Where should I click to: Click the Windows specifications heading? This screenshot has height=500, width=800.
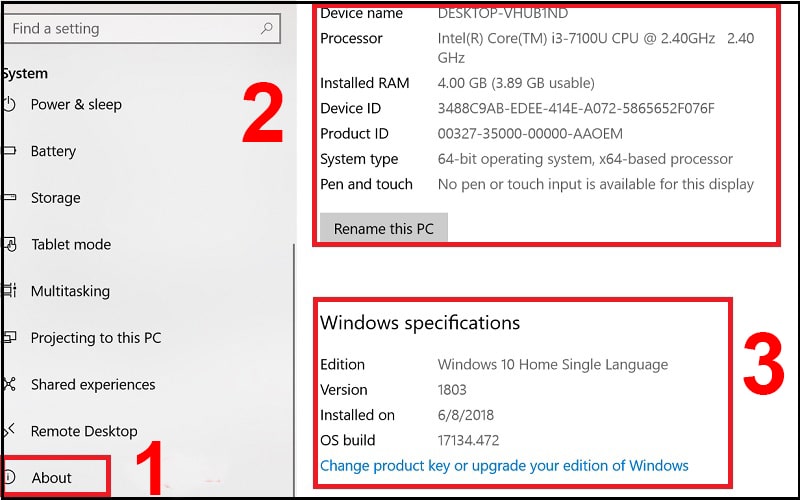[x=420, y=323]
